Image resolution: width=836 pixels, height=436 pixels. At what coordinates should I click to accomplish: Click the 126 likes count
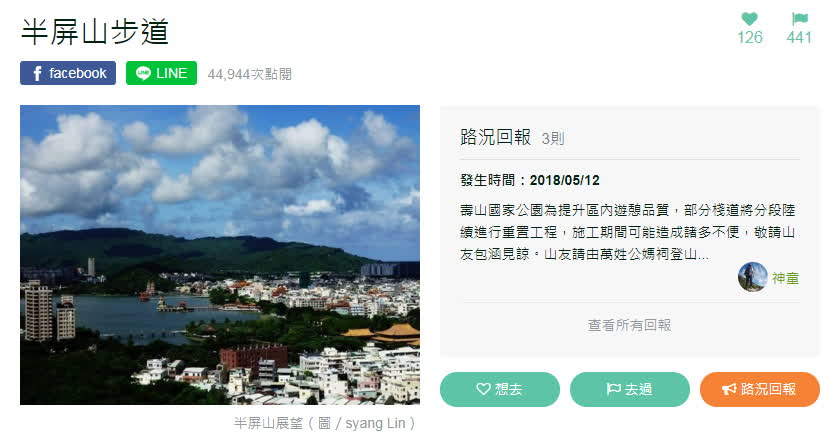click(x=750, y=37)
